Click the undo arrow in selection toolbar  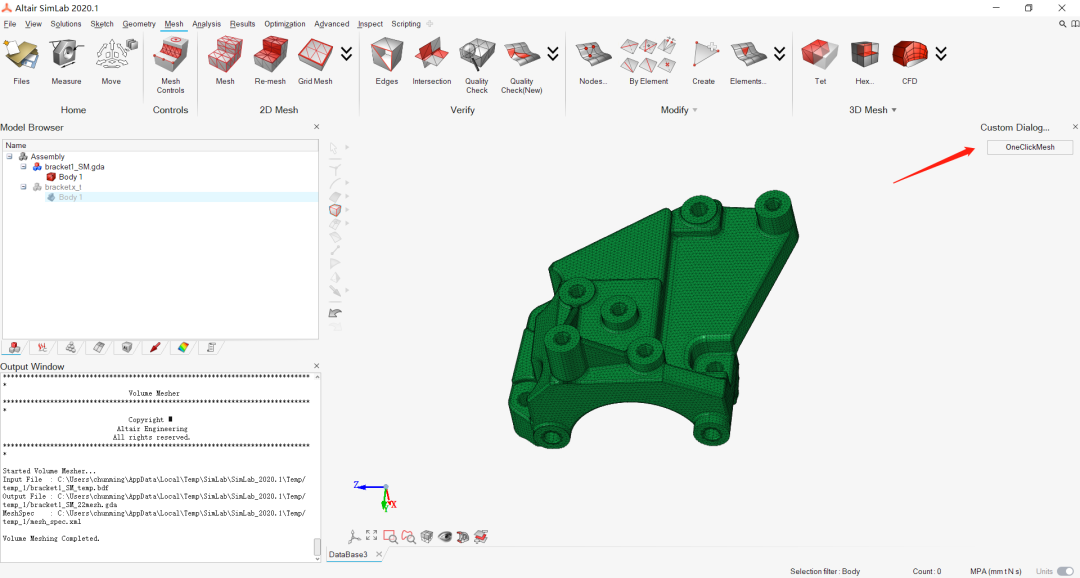pyautogui.click(x=335, y=312)
